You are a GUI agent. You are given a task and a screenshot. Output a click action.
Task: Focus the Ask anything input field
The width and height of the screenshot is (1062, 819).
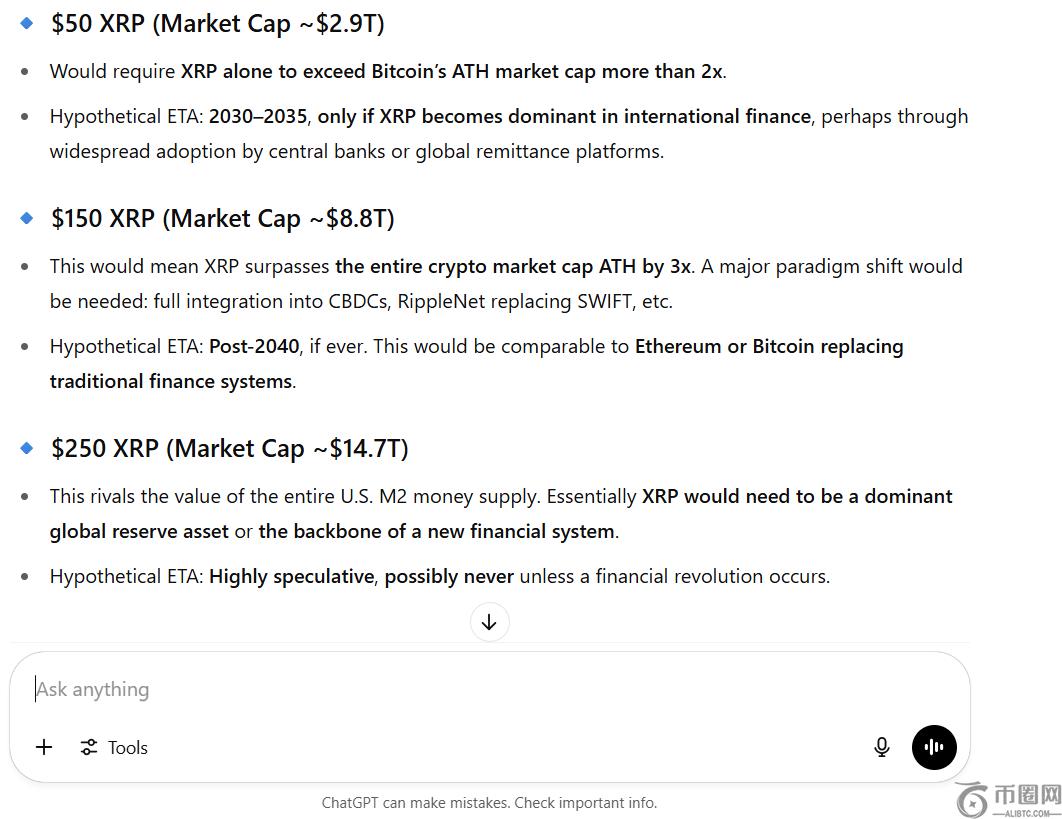click(x=450, y=689)
